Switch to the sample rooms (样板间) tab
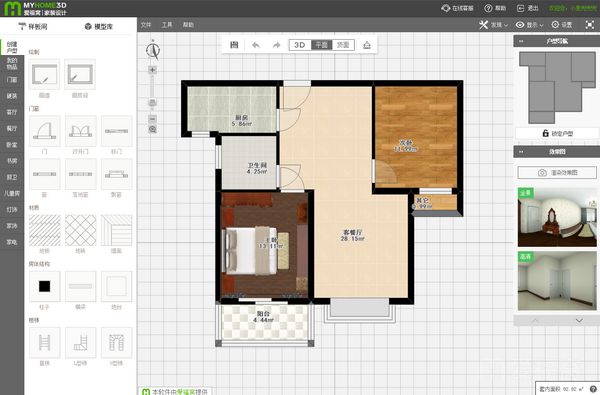This screenshot has height=395, width=600. [33, 26]
